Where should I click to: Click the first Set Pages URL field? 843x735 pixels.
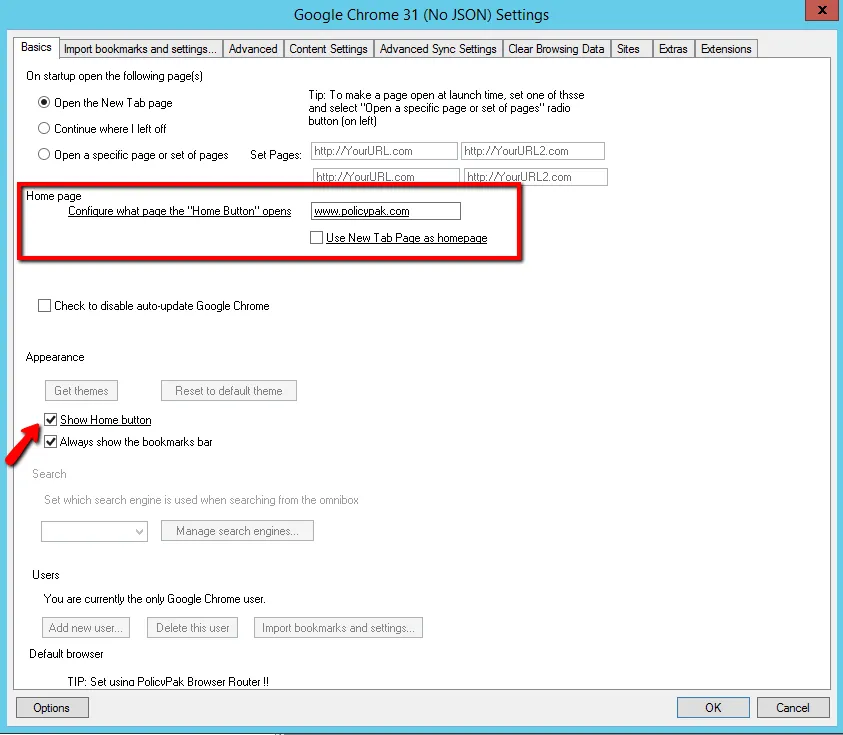383,151
